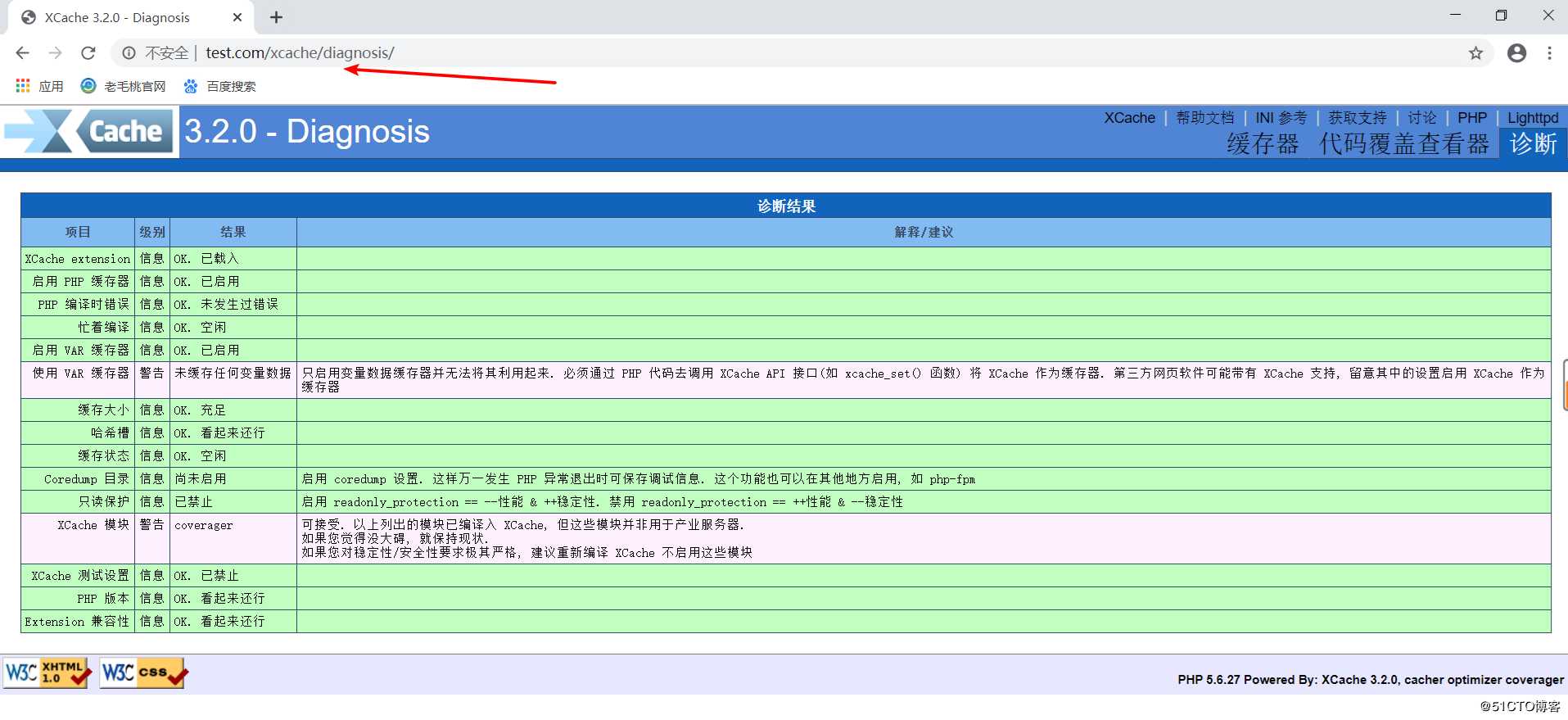Switch to the 缓存器 section
This screenshot has height=720, width=1568.
click(x=1263, y=144)
